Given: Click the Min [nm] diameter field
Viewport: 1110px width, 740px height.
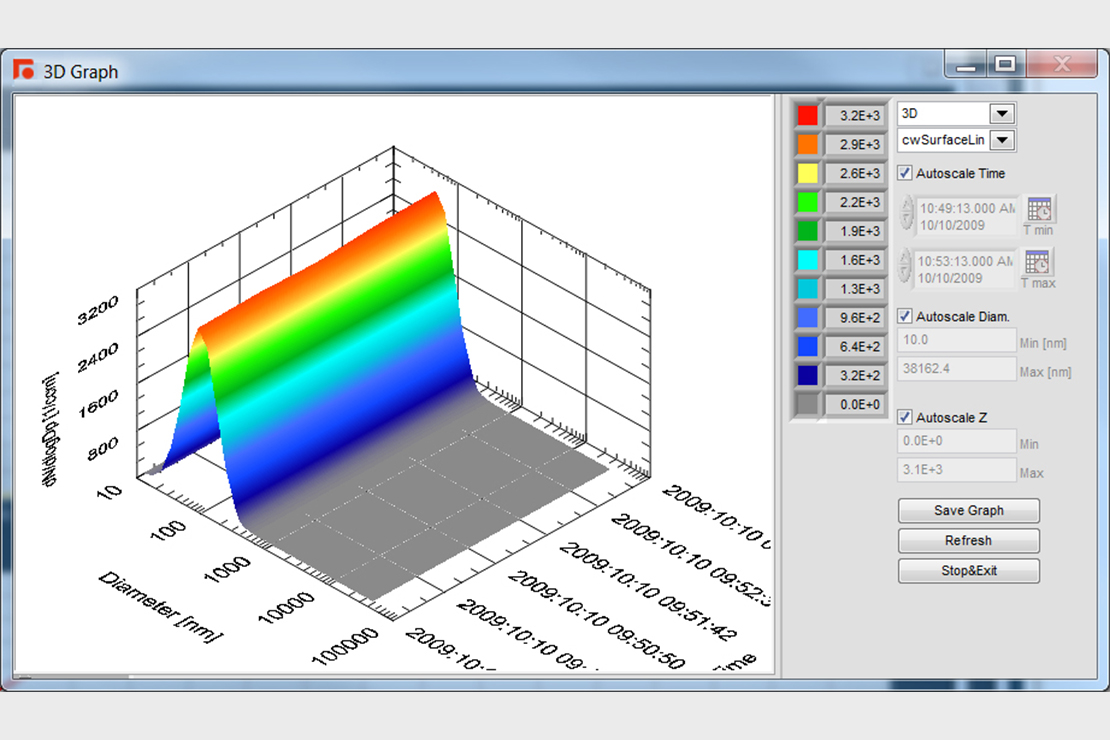Looking at the screenshot, I should pyautogui.click(x=957, y=341).
